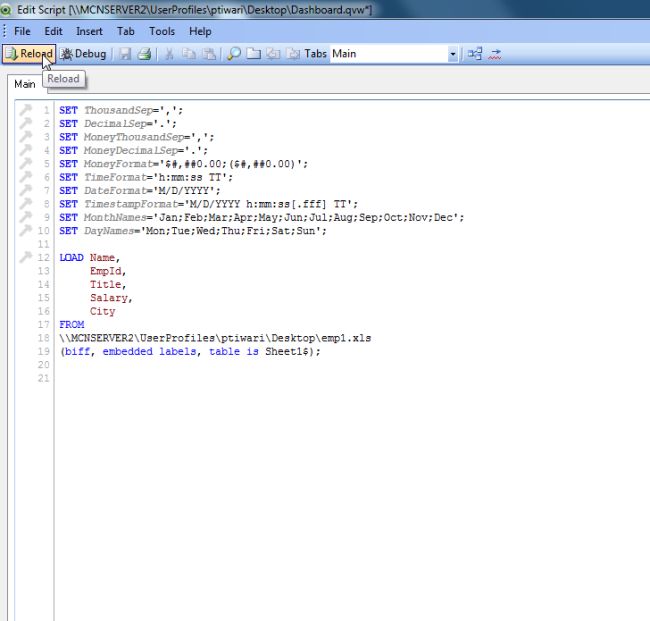The height and width of the screenshot is (621, 650).
Task: Open the Tab menu
Action: coord(126,32)
